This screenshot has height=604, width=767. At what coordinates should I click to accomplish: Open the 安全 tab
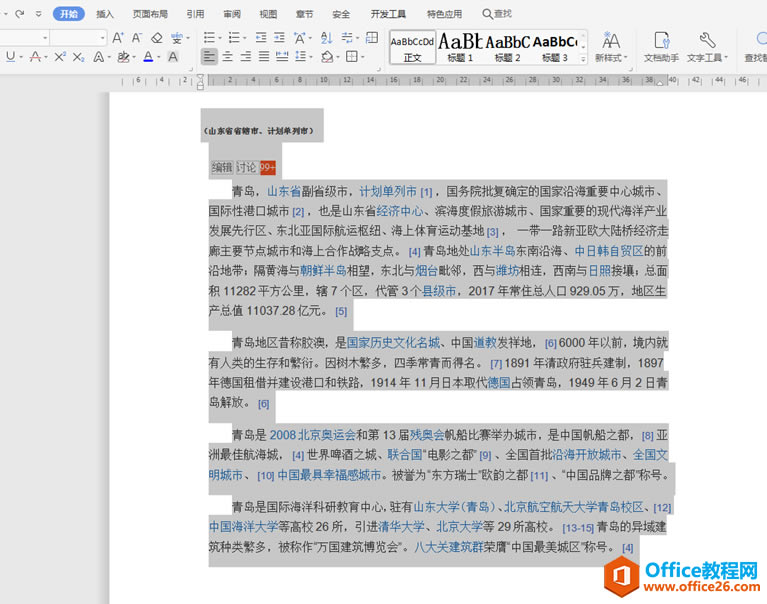coord(341,14)
